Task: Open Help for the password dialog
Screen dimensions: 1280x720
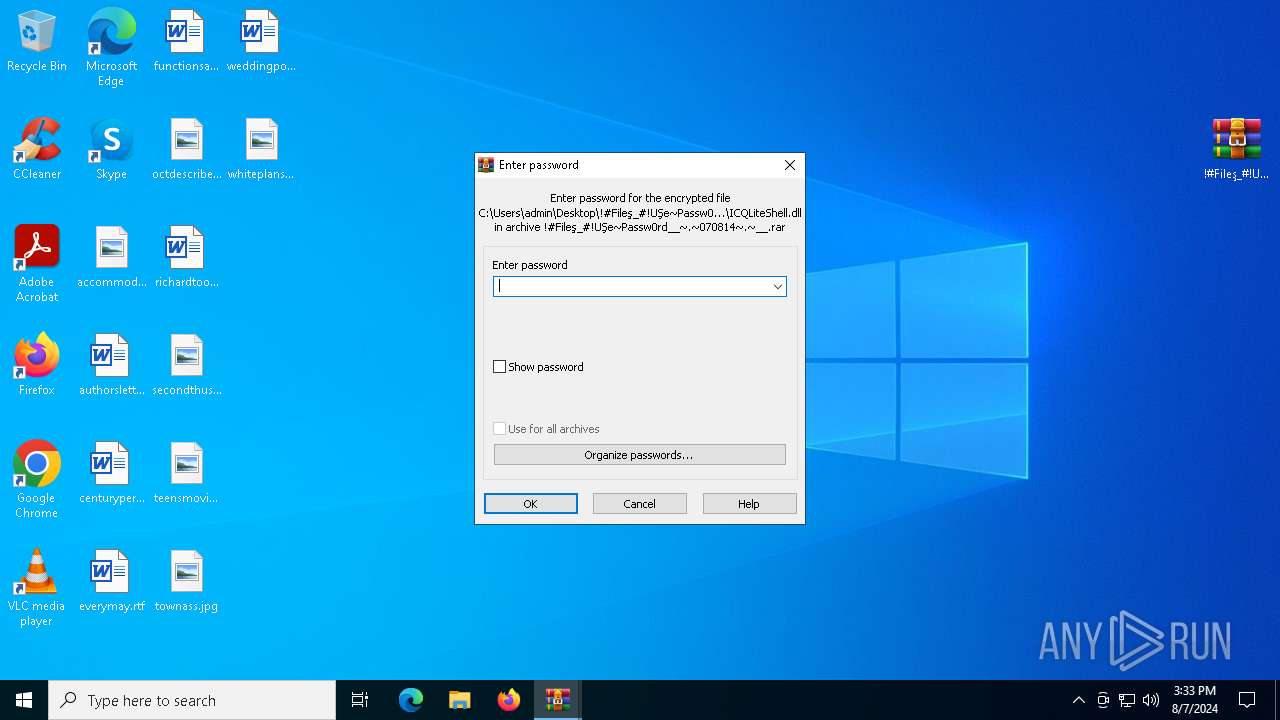Action: click(x=749, y=504)
